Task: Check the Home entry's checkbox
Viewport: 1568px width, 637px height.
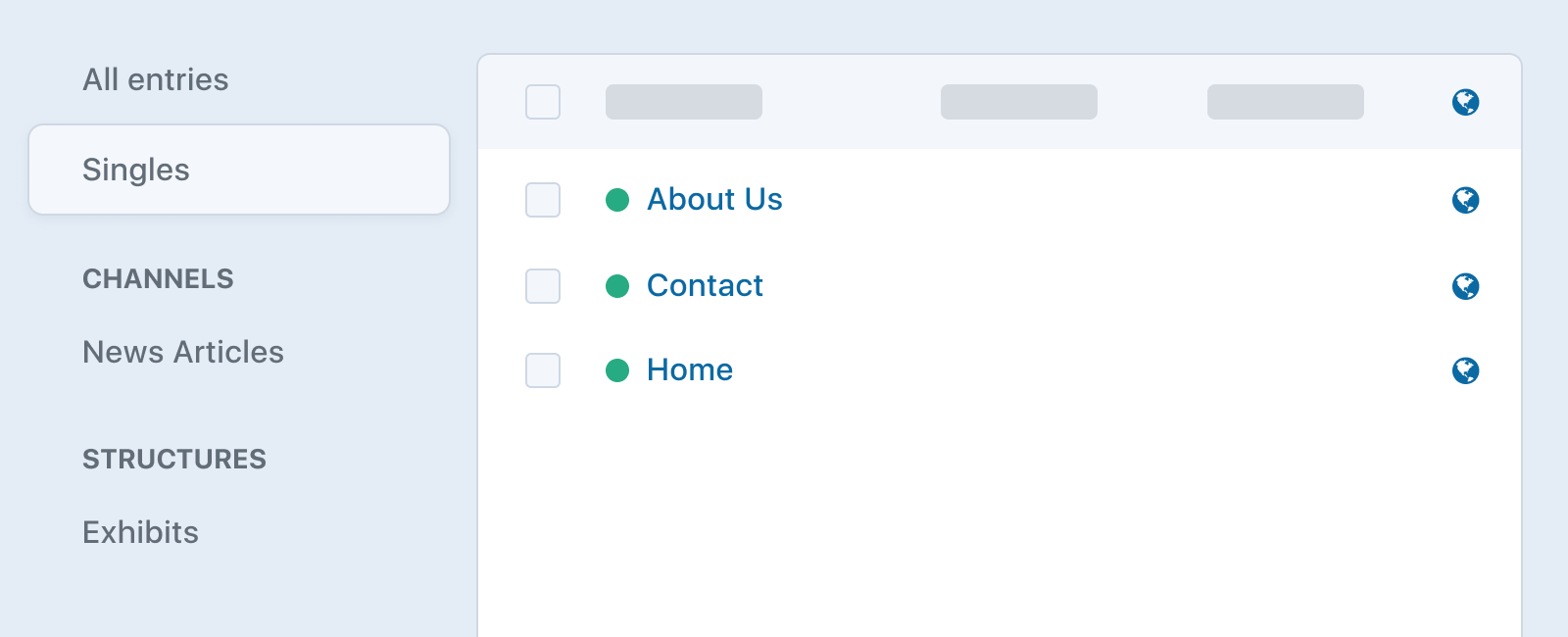Action: (542, 370)
